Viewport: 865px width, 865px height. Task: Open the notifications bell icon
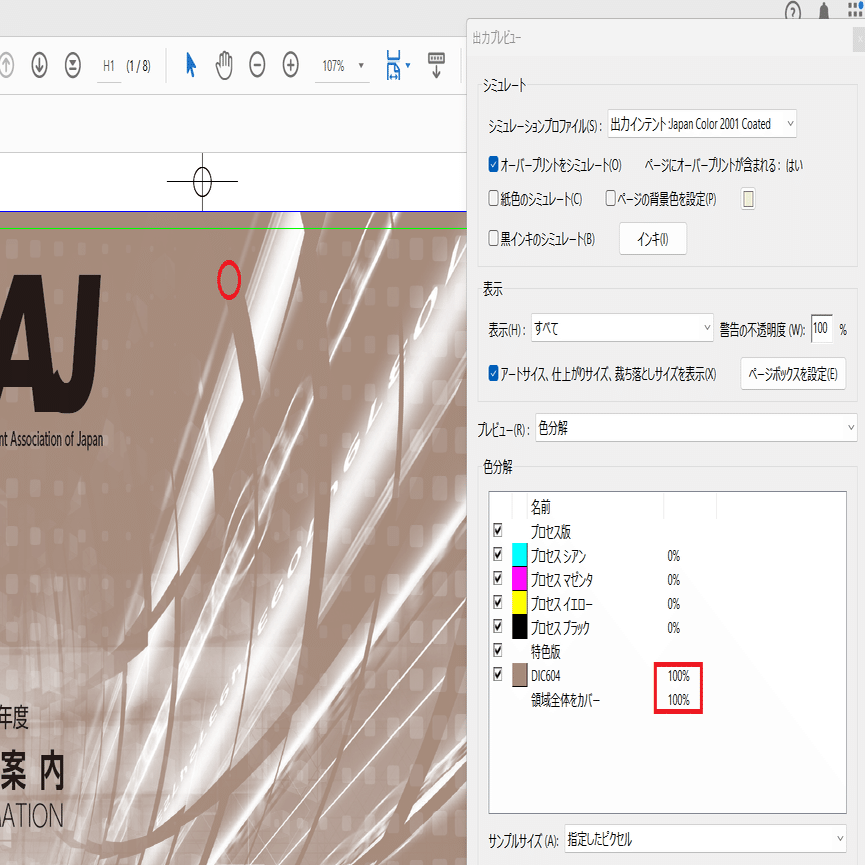click(x=824, y=10)
